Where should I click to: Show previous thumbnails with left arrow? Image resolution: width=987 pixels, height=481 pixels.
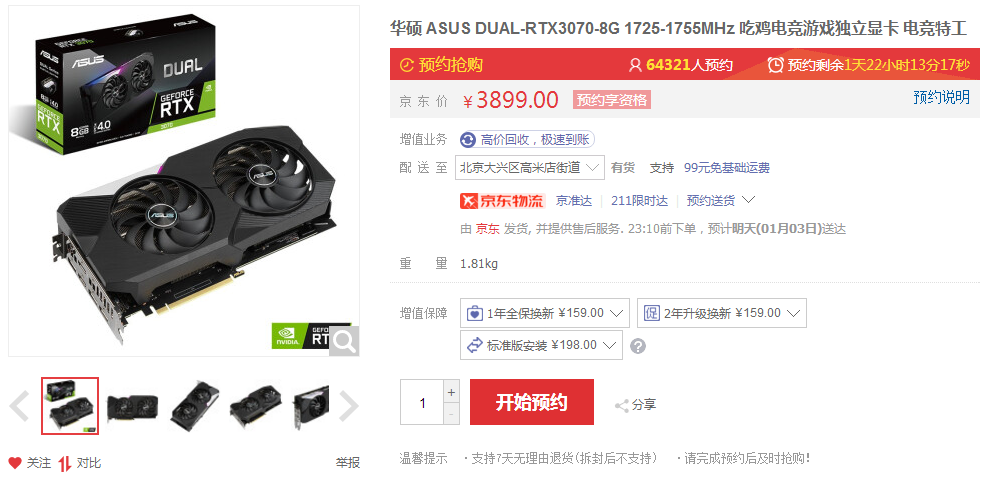(20, 406)
